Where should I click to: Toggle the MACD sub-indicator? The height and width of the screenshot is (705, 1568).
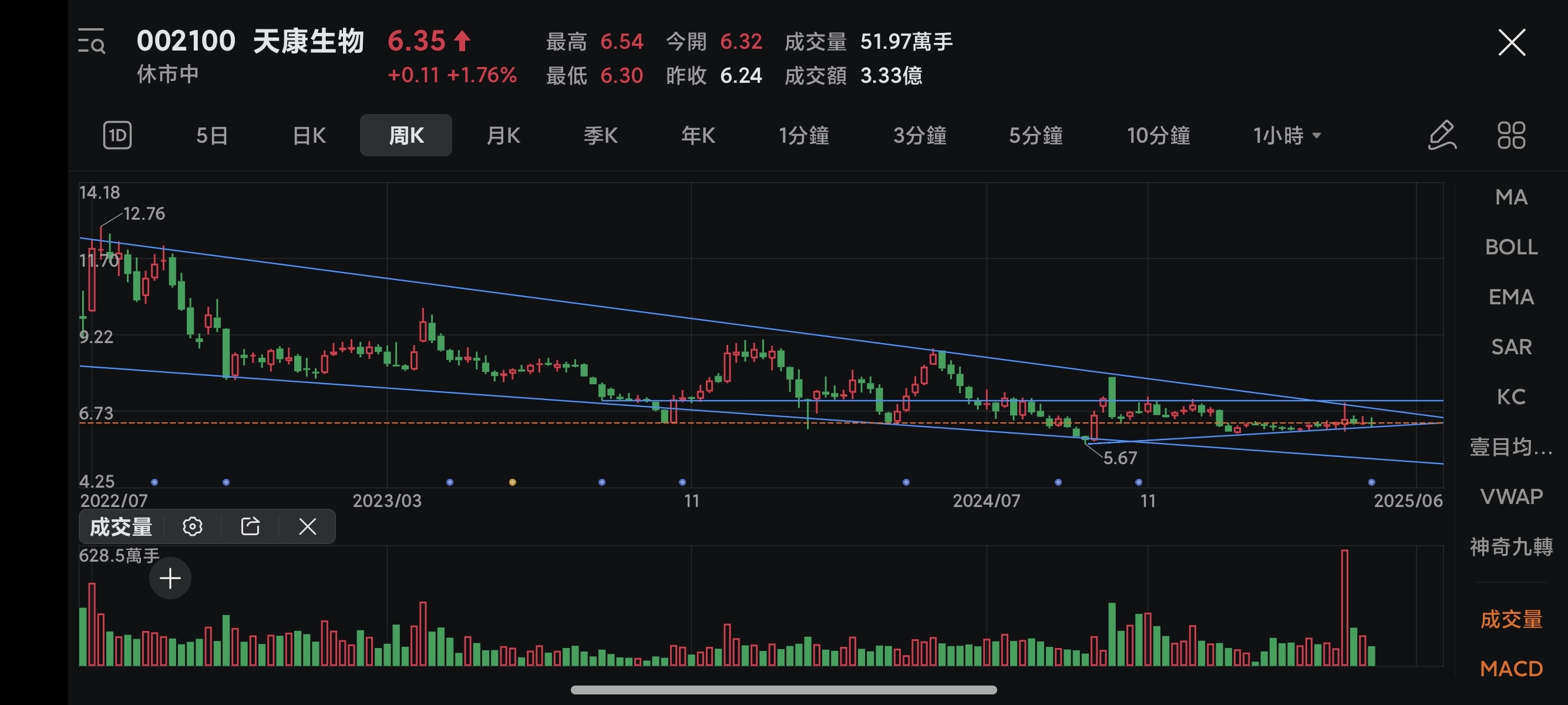click(1512, 669)
